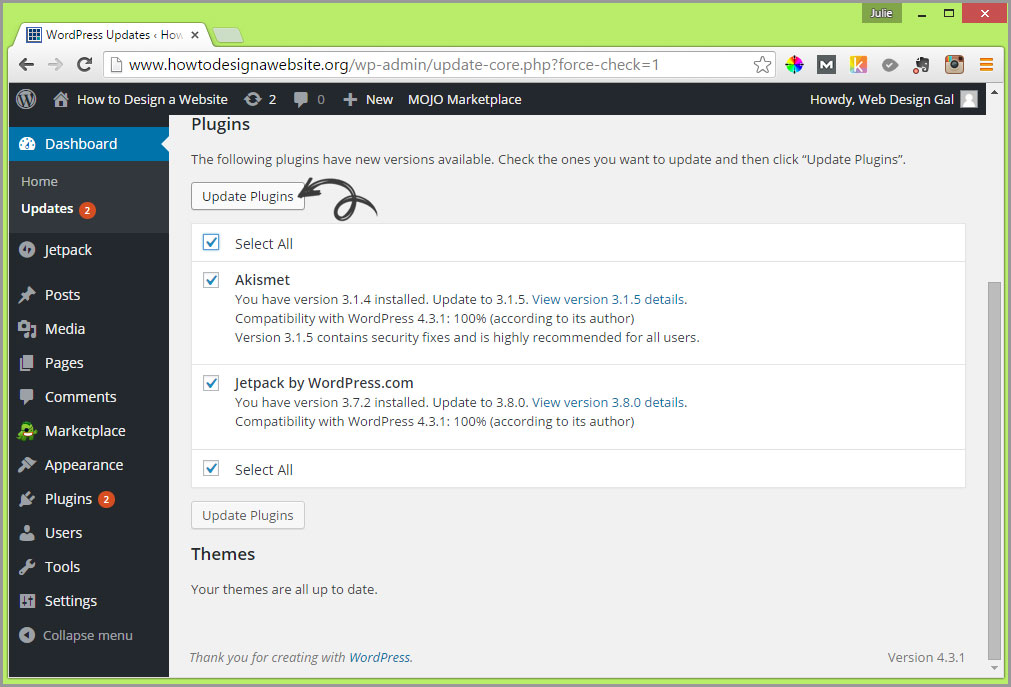This screenshot has width=1011, height=687.
Task: Click the bottom Update Plugins button
Action: coord(248,515)
